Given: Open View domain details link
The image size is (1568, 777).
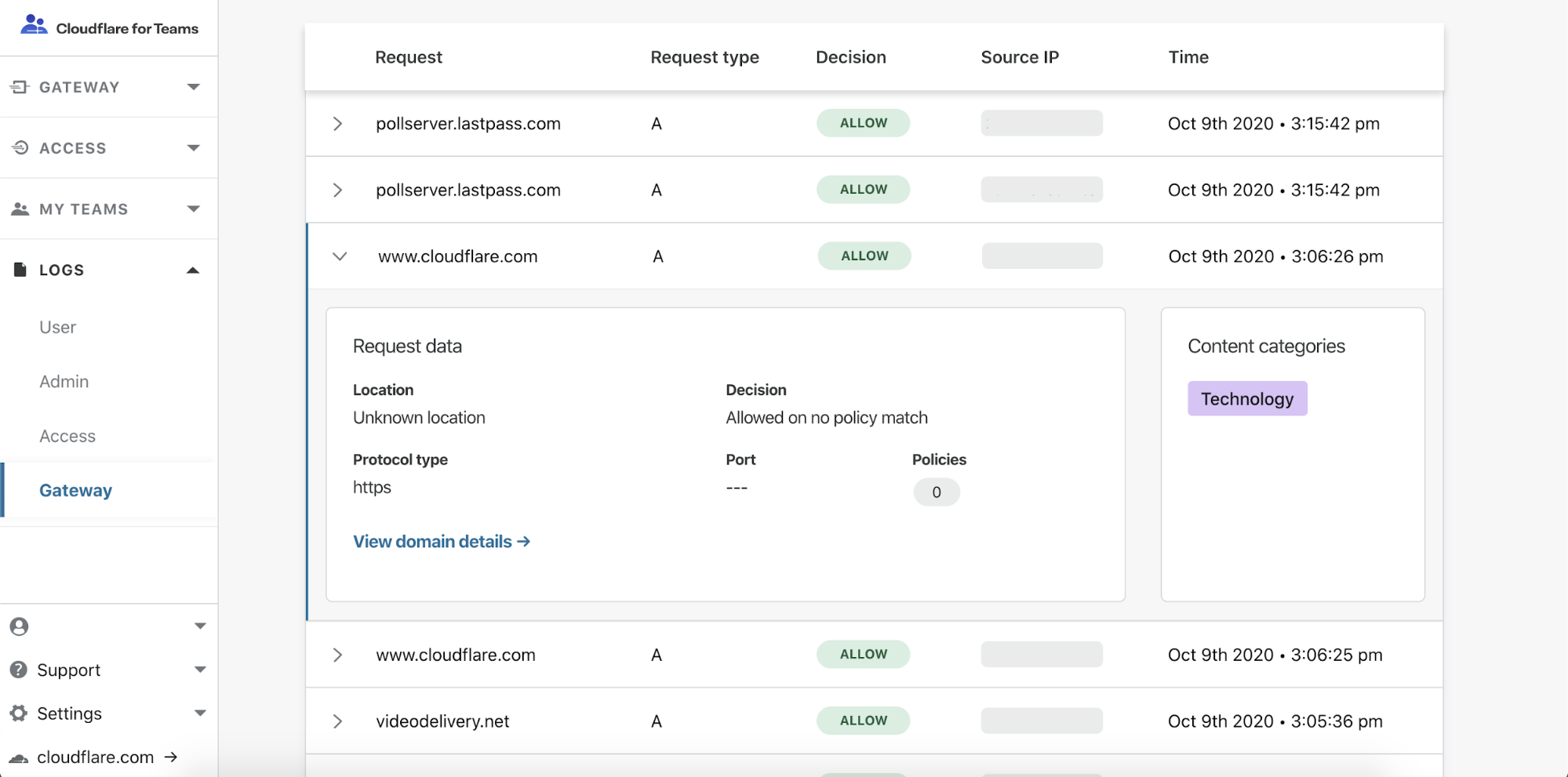Looking at the screenshot, I should point(442,542).
